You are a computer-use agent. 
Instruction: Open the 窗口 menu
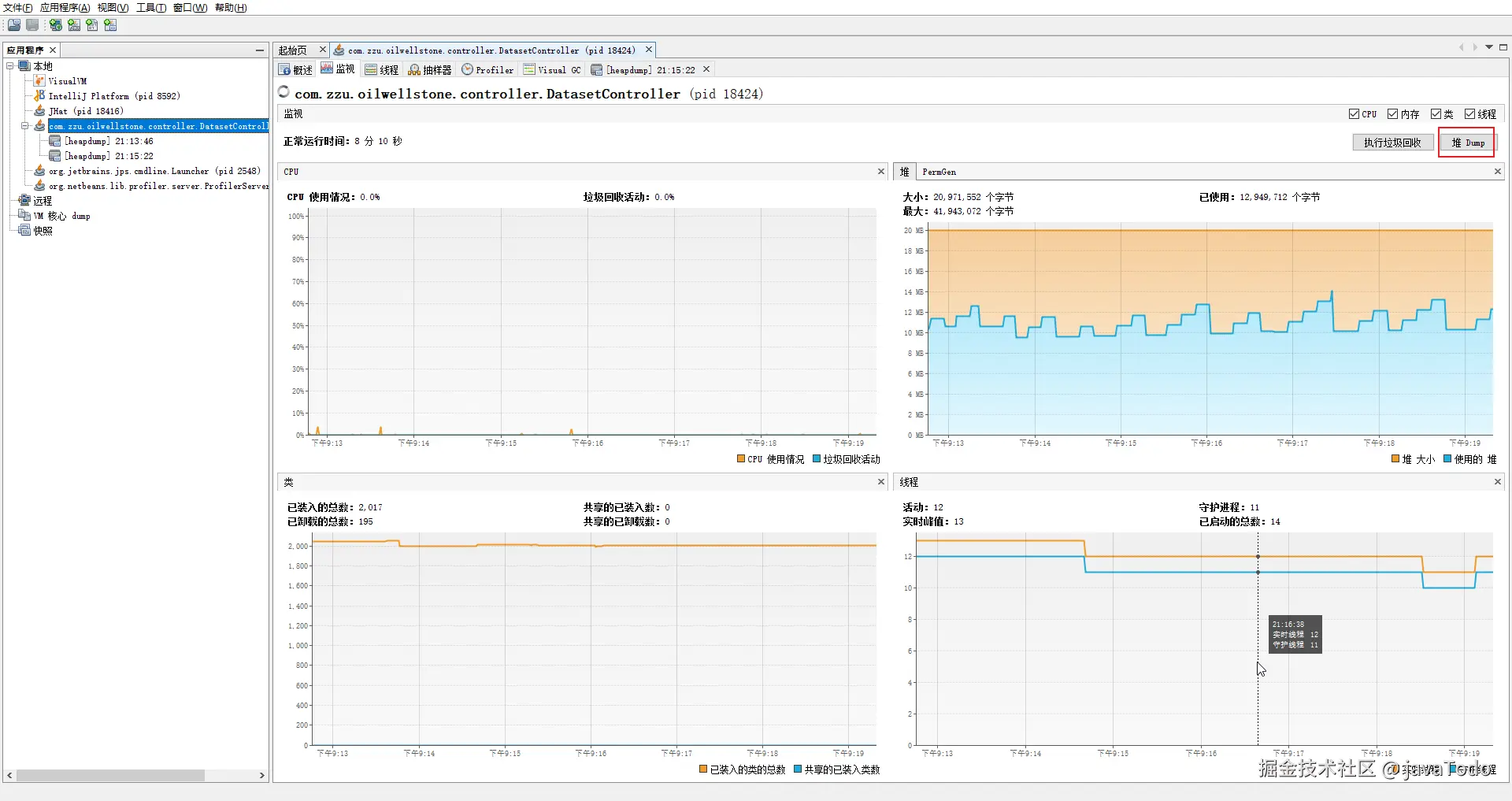[x=191, y=8]
